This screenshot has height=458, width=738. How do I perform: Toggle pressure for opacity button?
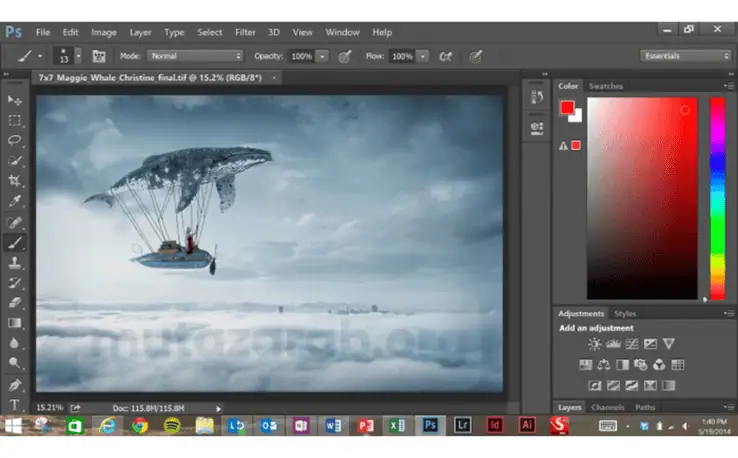click(345, 56)
